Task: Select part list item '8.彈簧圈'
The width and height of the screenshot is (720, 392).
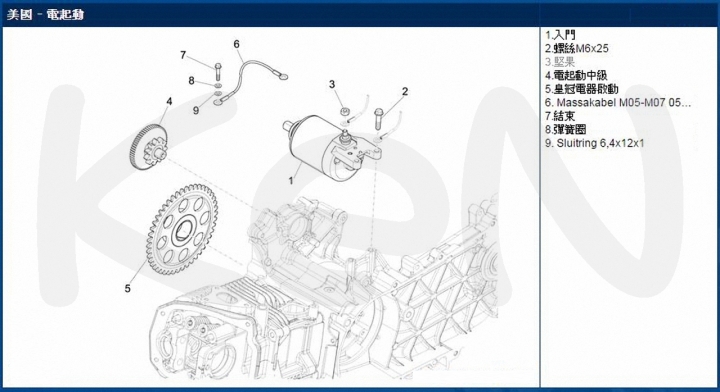Action: pyautogui.click(x=566, y=129)
